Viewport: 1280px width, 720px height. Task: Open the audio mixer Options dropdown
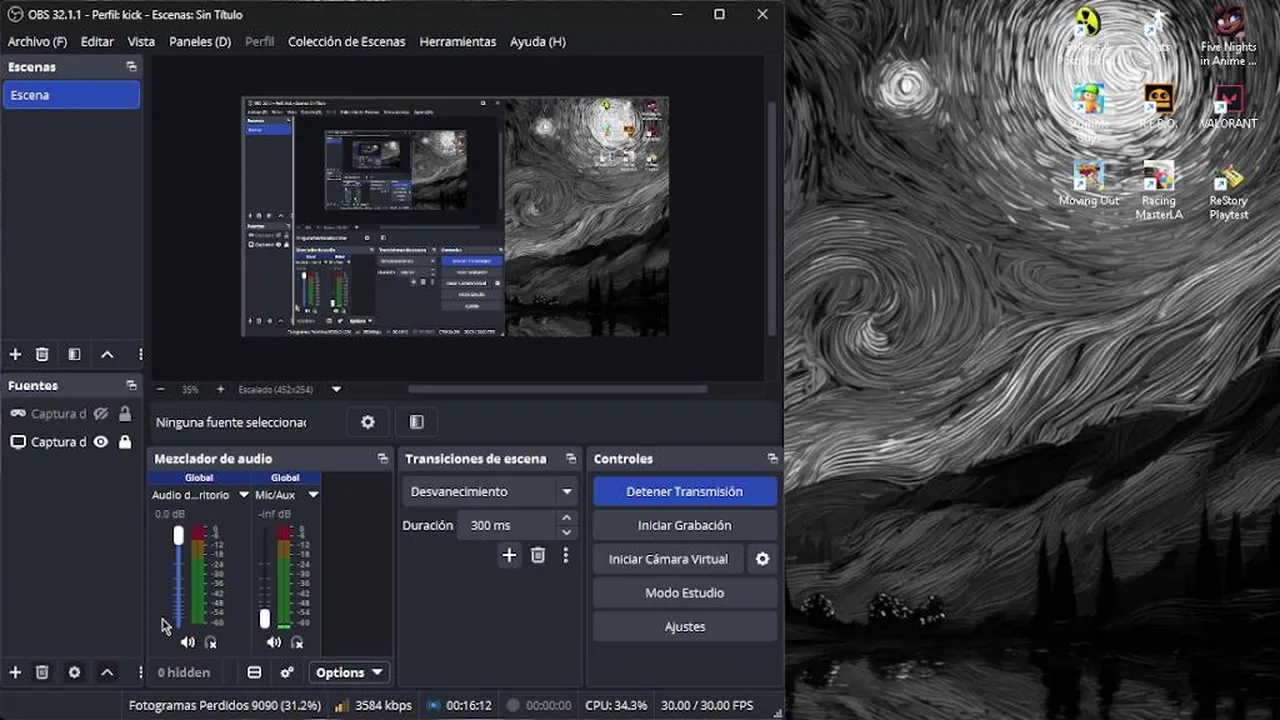(349, 672)
